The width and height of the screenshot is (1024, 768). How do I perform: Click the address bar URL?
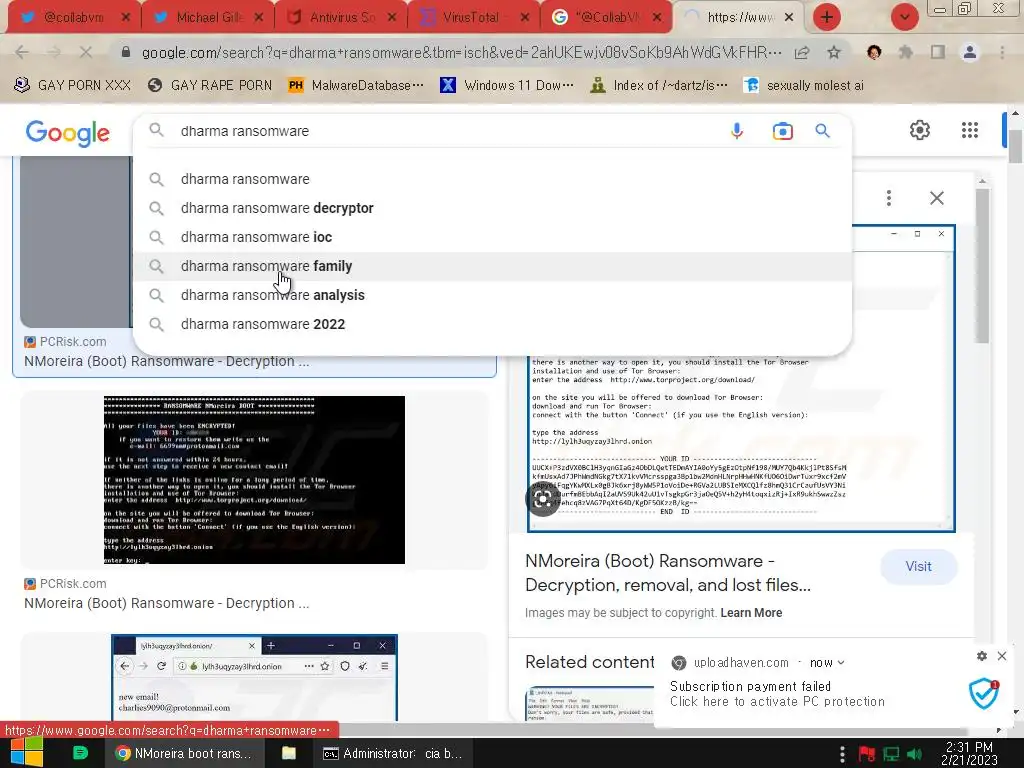click(x=461, y=52)
